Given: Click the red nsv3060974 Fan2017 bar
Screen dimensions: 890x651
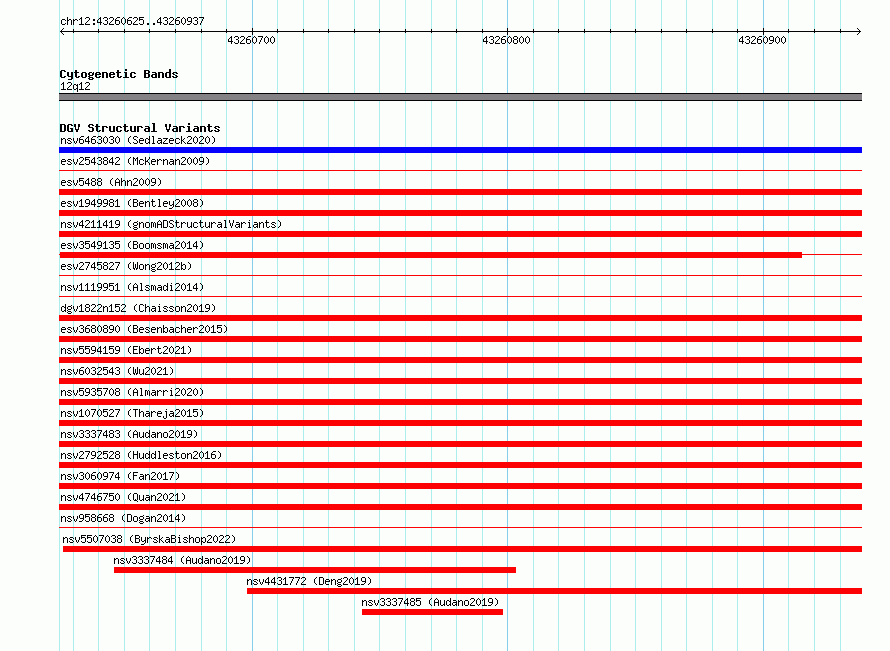Looking at the screenshot, I should (460, 486).
